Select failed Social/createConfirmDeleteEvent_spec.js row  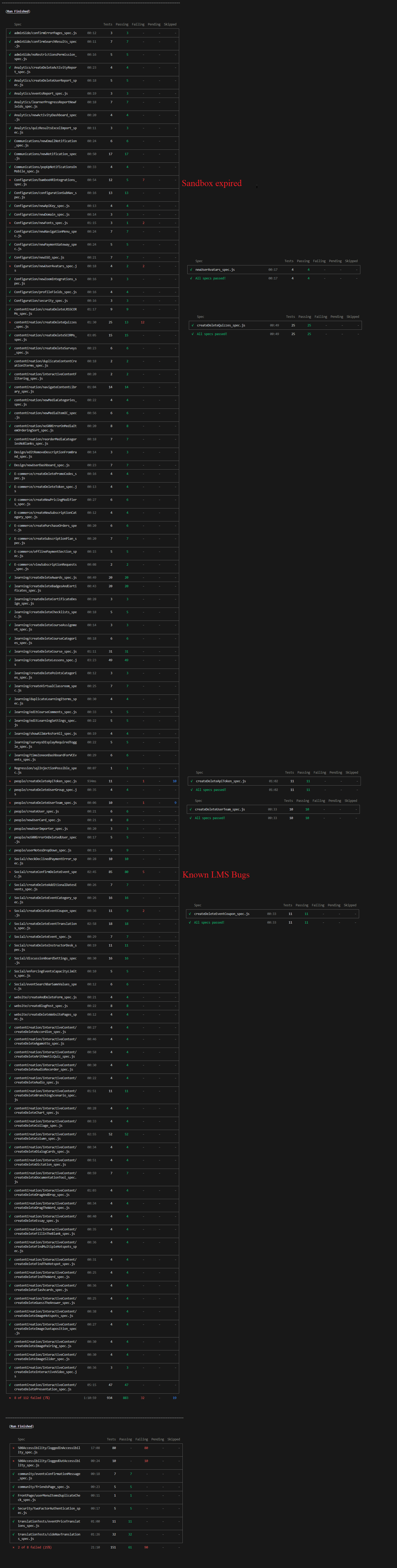point(93,874)
